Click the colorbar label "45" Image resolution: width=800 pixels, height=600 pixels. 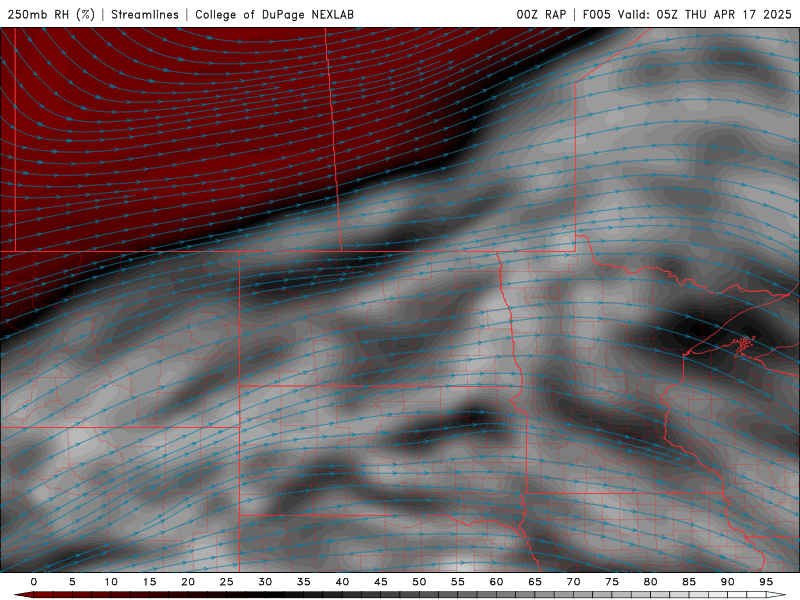coord(381,582)
